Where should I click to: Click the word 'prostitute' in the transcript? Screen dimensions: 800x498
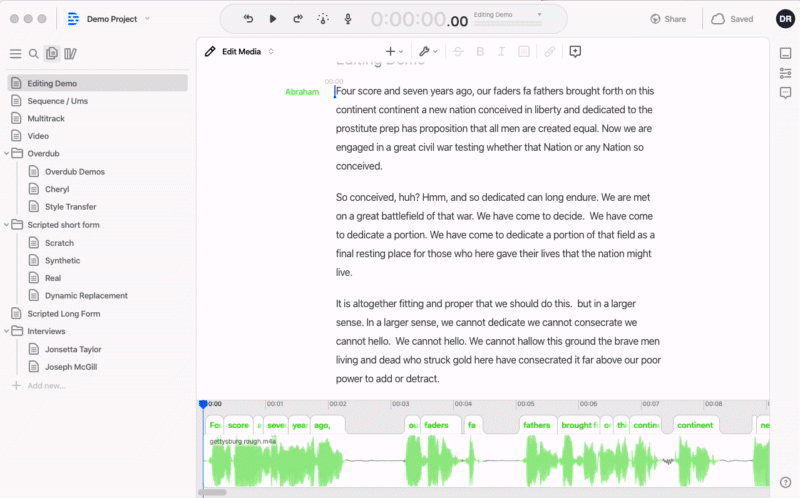[354, 129]
